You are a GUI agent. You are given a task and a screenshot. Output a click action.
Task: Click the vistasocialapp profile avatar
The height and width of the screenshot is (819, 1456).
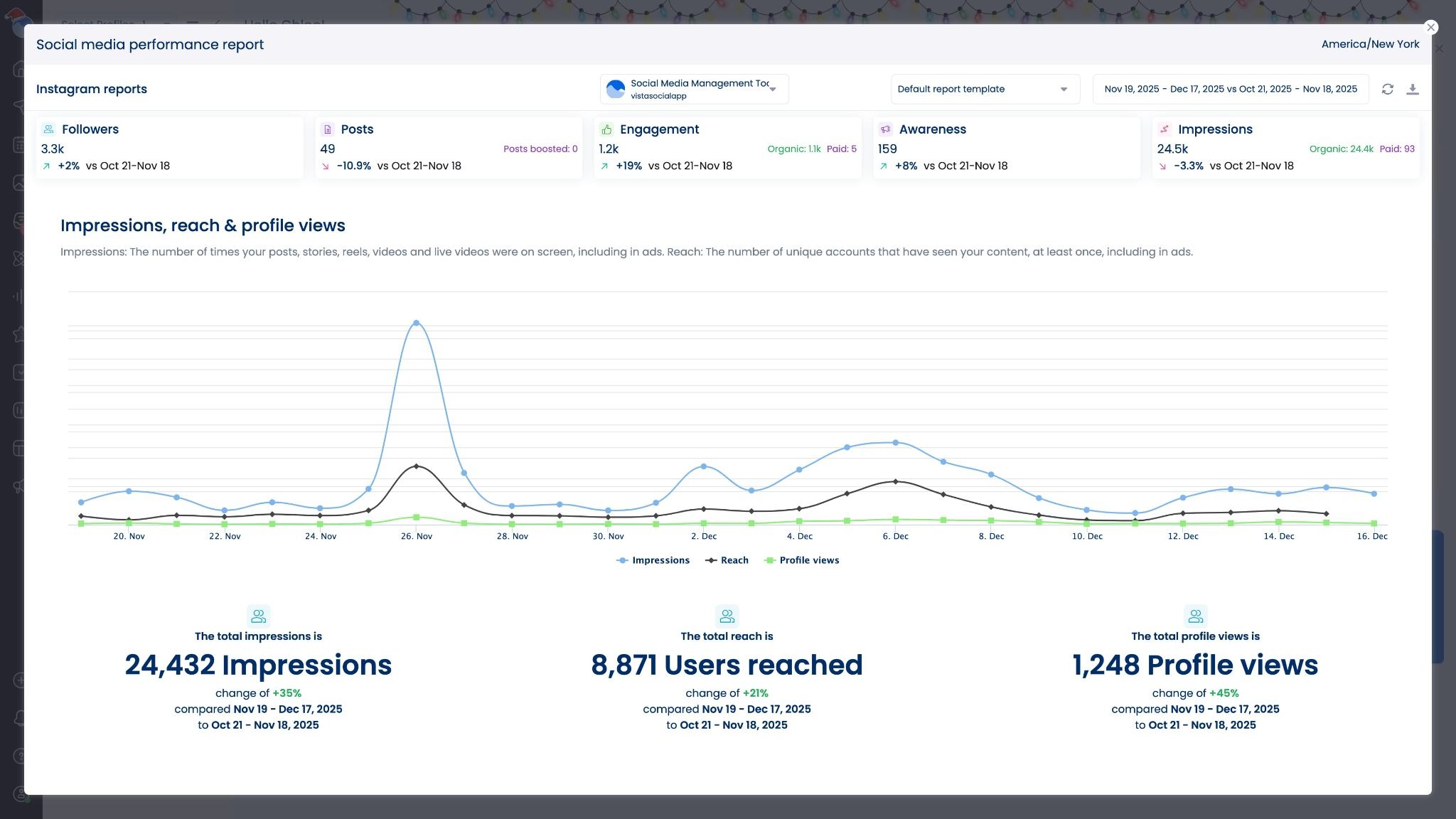pyautogui.click(x=615, y=88)
